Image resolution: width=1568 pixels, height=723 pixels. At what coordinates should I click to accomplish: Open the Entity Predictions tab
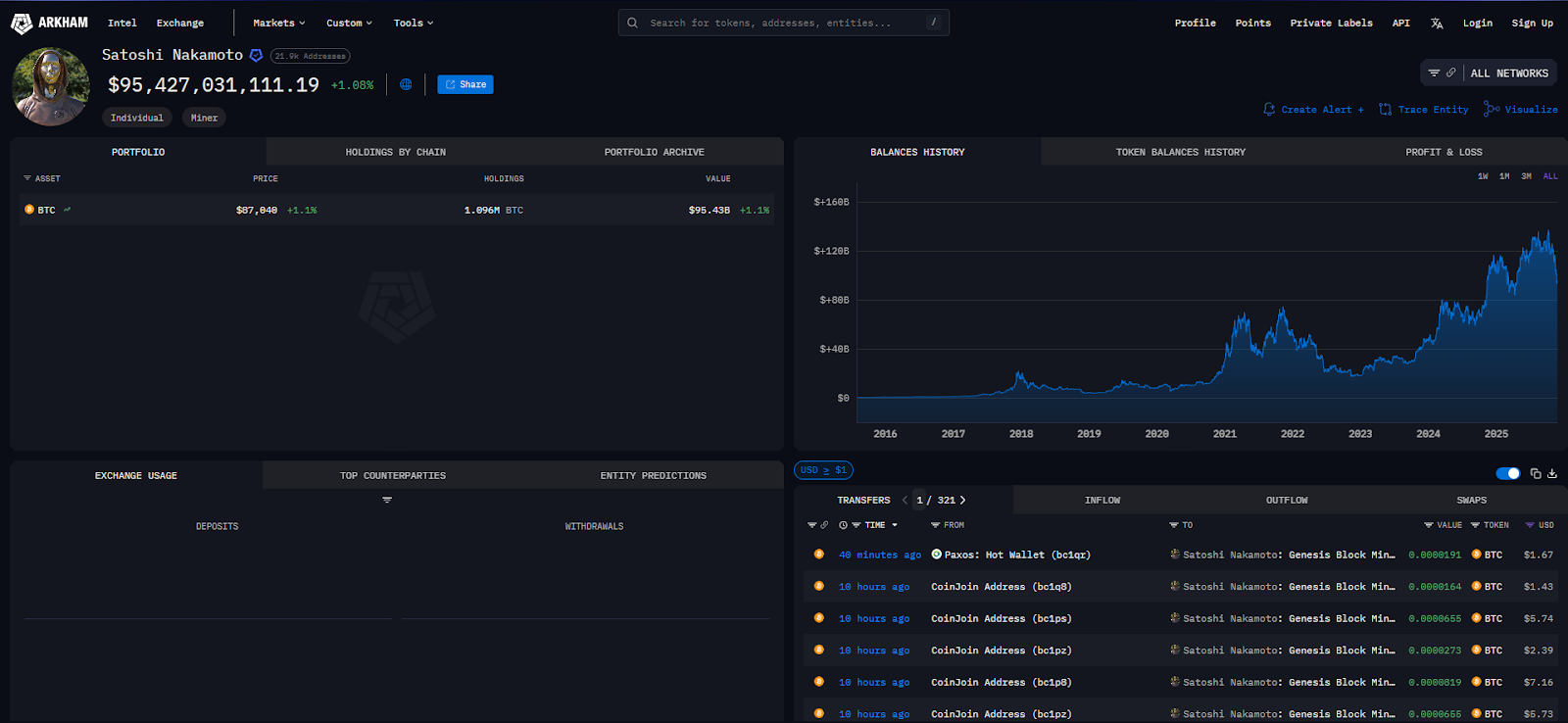tap(654, 475)
